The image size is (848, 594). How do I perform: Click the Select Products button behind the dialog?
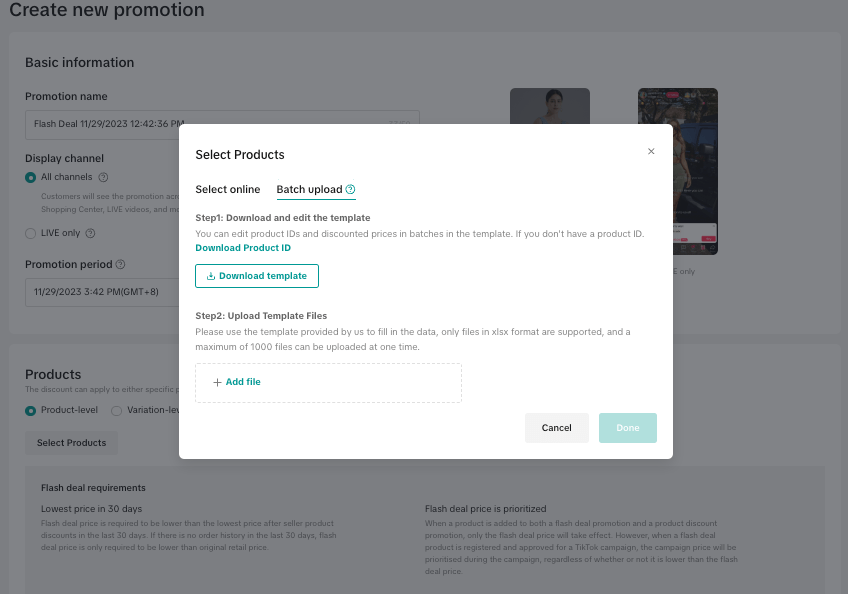[71, 442]
